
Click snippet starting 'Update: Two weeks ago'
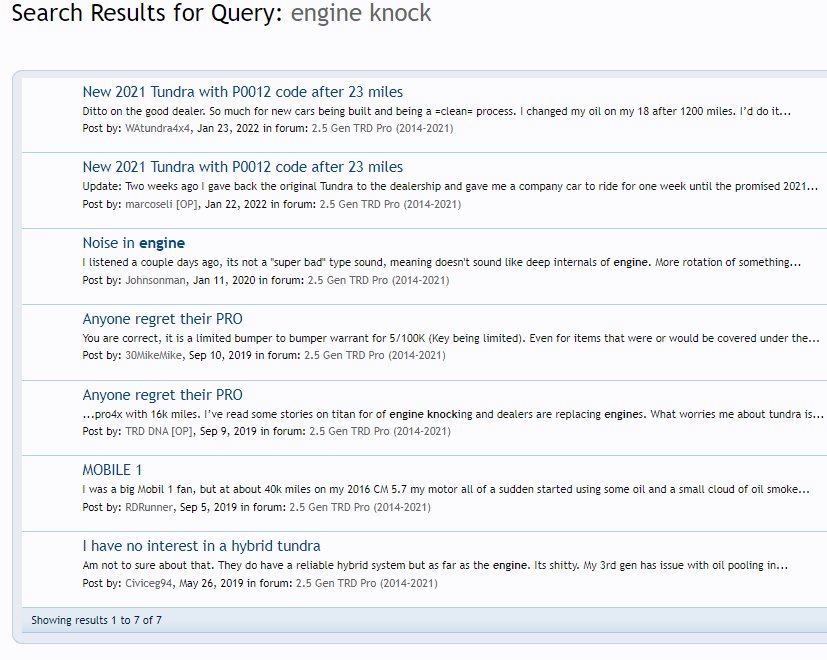click(450, 186)
